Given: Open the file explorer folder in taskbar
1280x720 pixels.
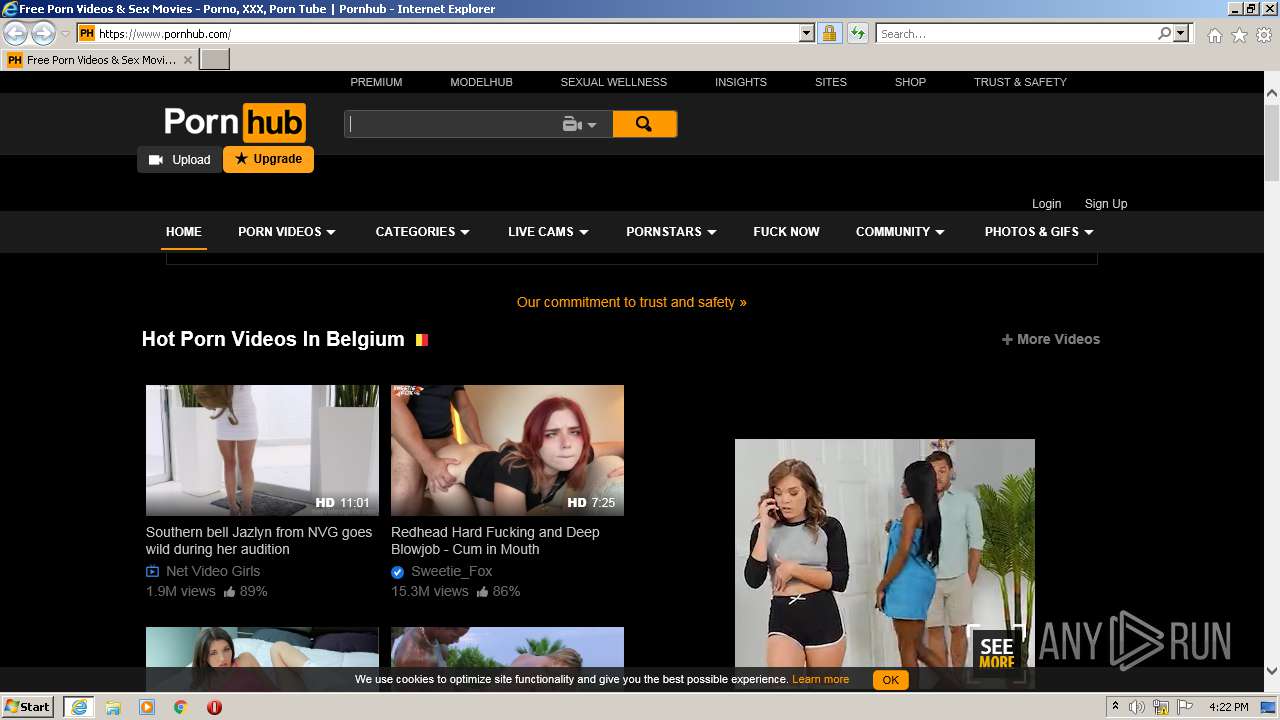Looking at the screenshot, I should tap(113, 707).
